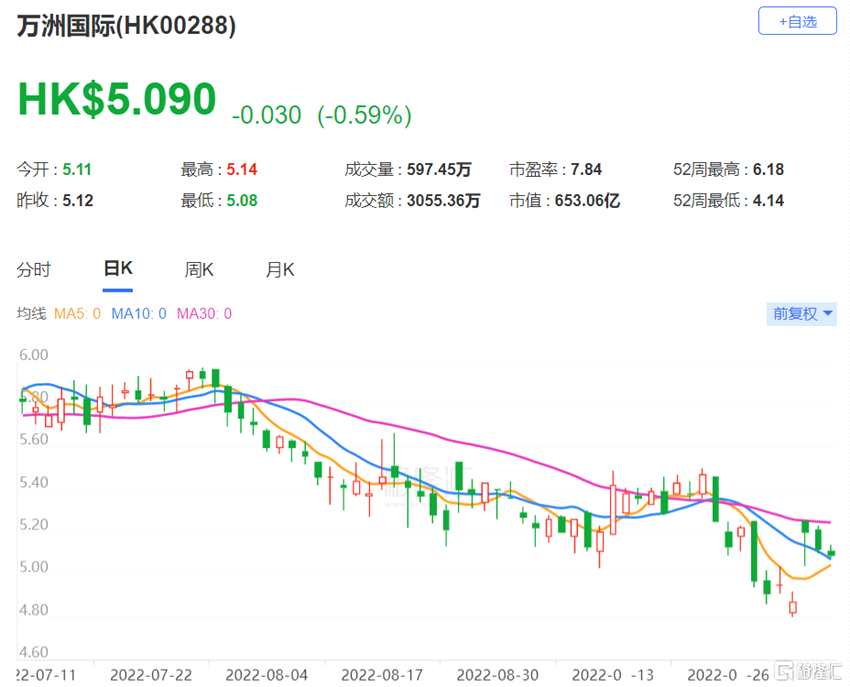The width and height of the screenshot is (850, 687).
Task: Toggle the MA30 moving average label
Action: [204, 313]
